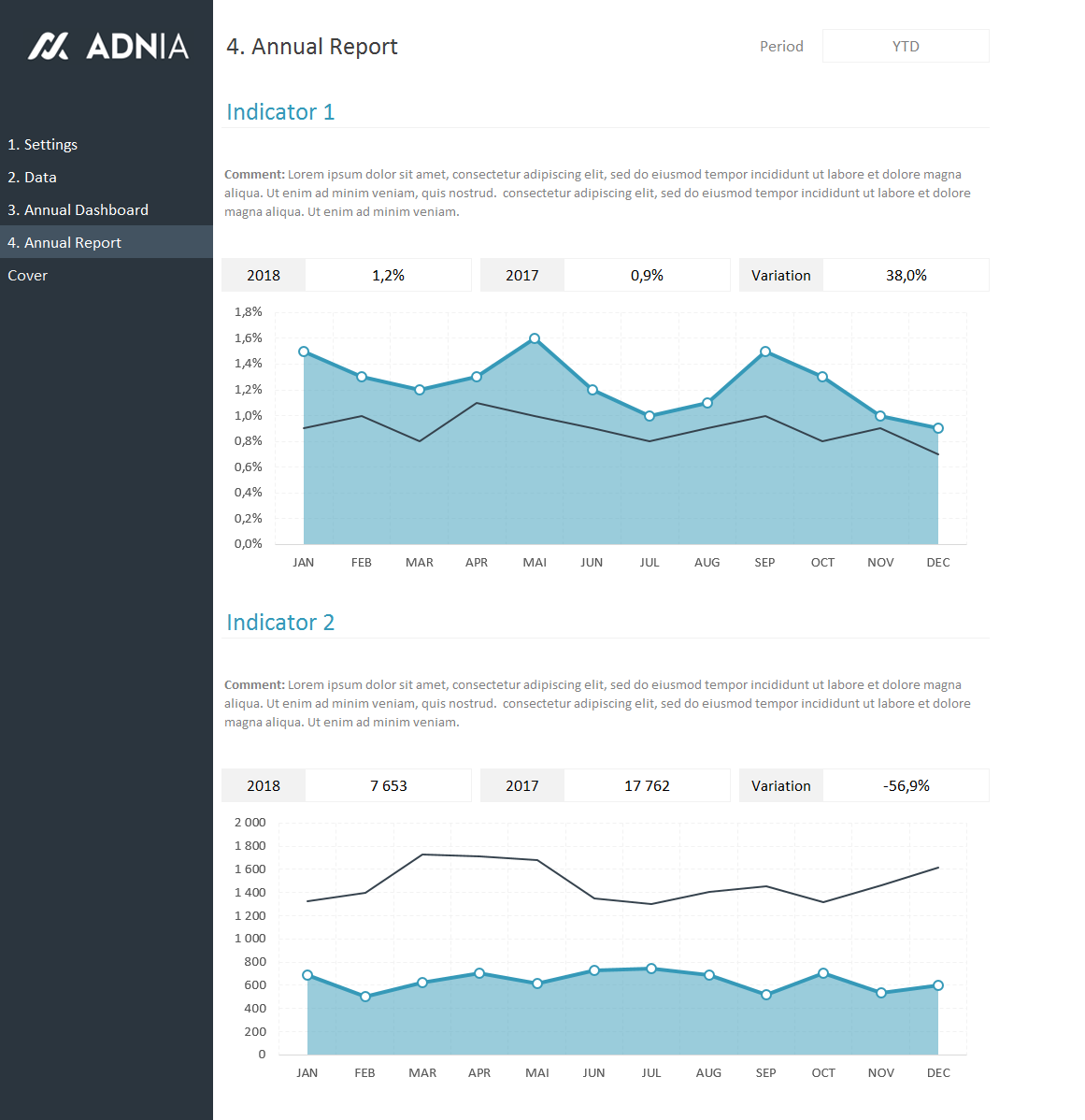This screenshot has width=1085, height=1120.
Task: Click the ADNIA logo
Action: [107, 46]
